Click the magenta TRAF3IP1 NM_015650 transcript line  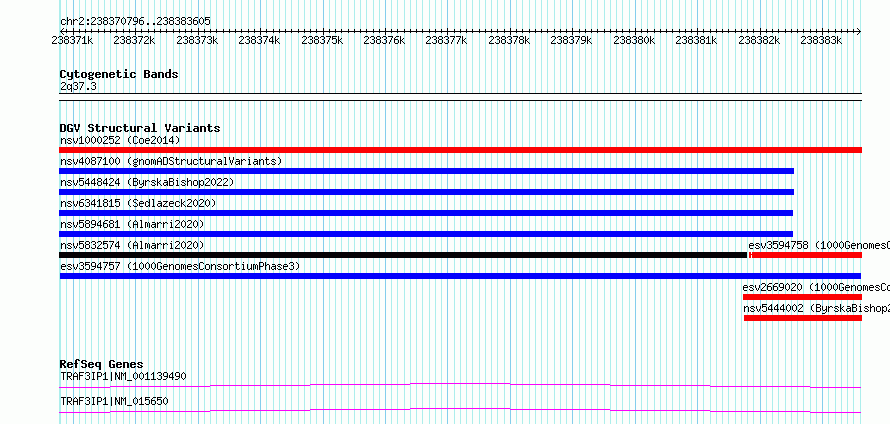pos(460,410)
